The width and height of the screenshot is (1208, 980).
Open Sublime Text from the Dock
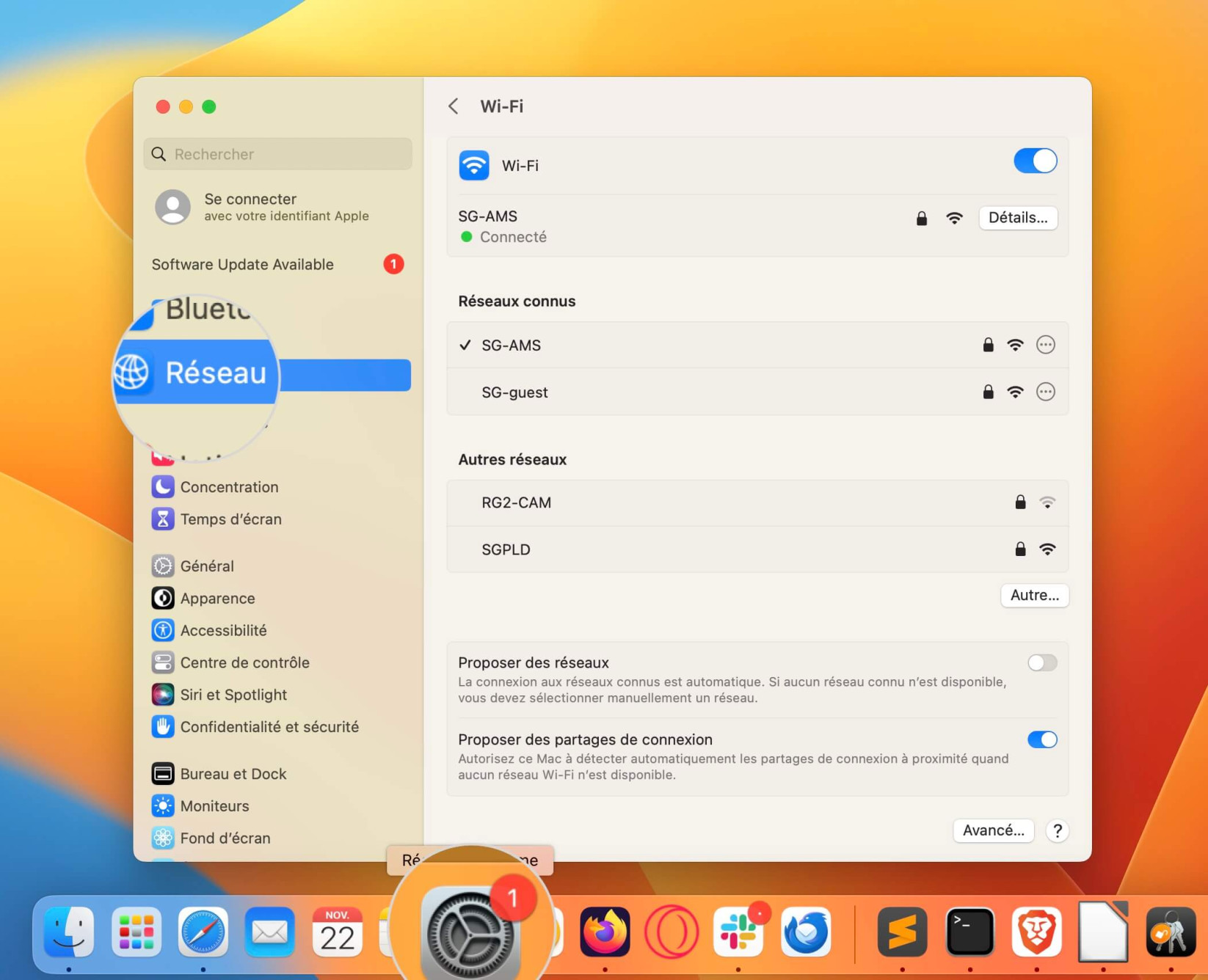pyautogui.click(x=902, y=932)
